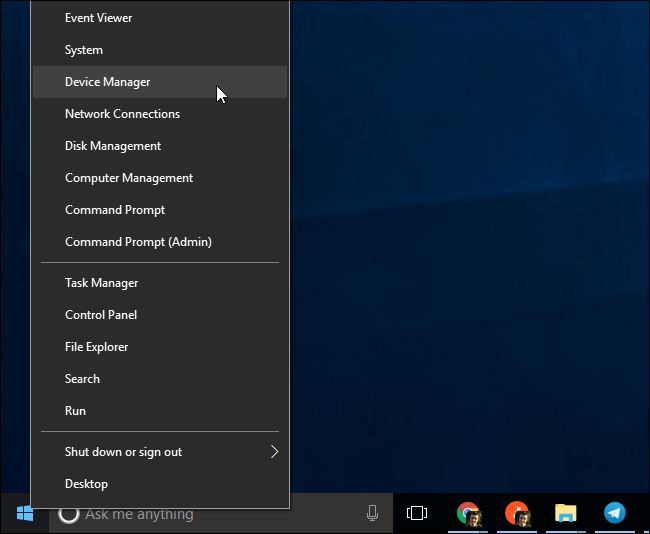Select Run from the menu

point(76,411)
